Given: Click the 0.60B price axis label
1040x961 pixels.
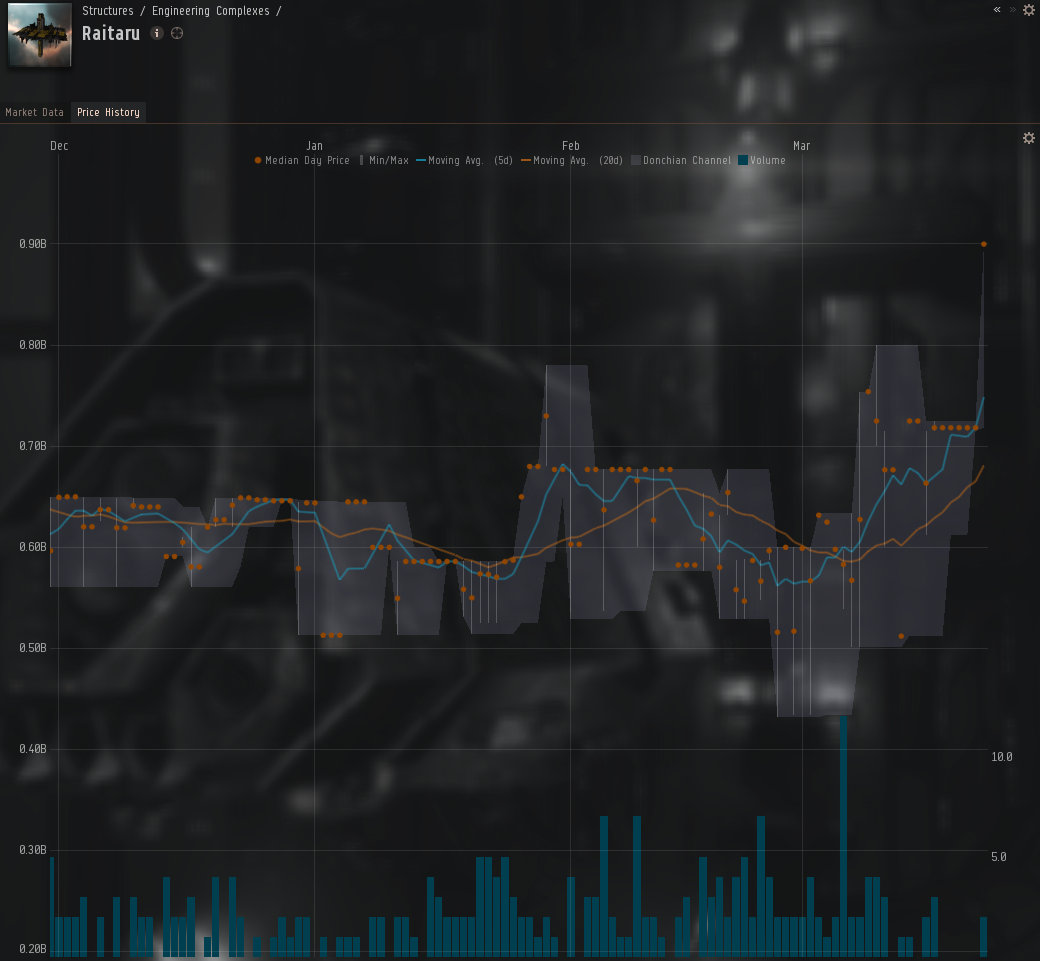Looking at the screenshot, I should pos(33,547).
